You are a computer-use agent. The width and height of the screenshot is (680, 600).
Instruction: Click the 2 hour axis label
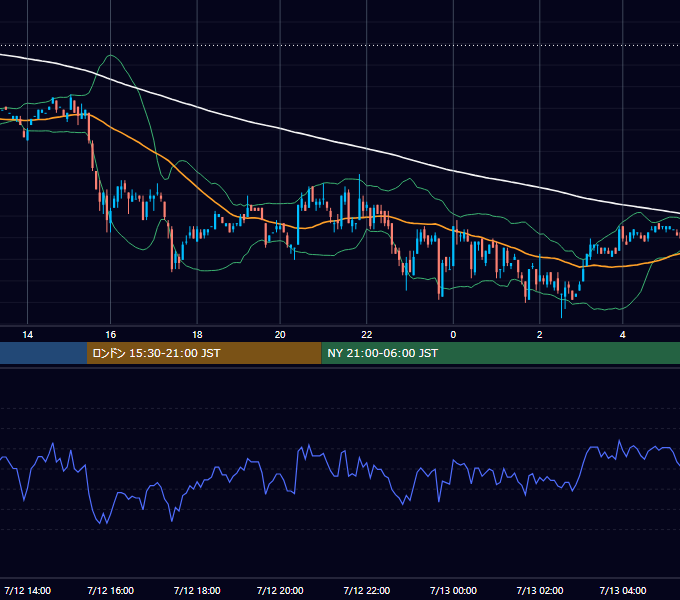(x=539, y=334)
